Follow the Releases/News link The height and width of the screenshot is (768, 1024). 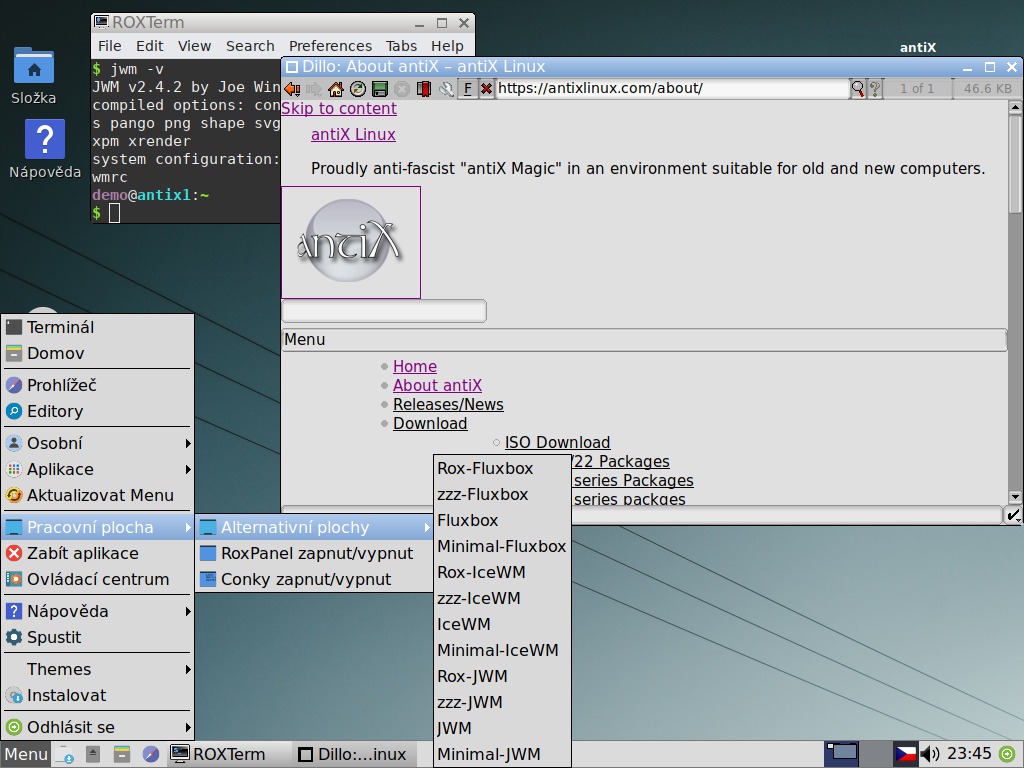coord(448,404)
